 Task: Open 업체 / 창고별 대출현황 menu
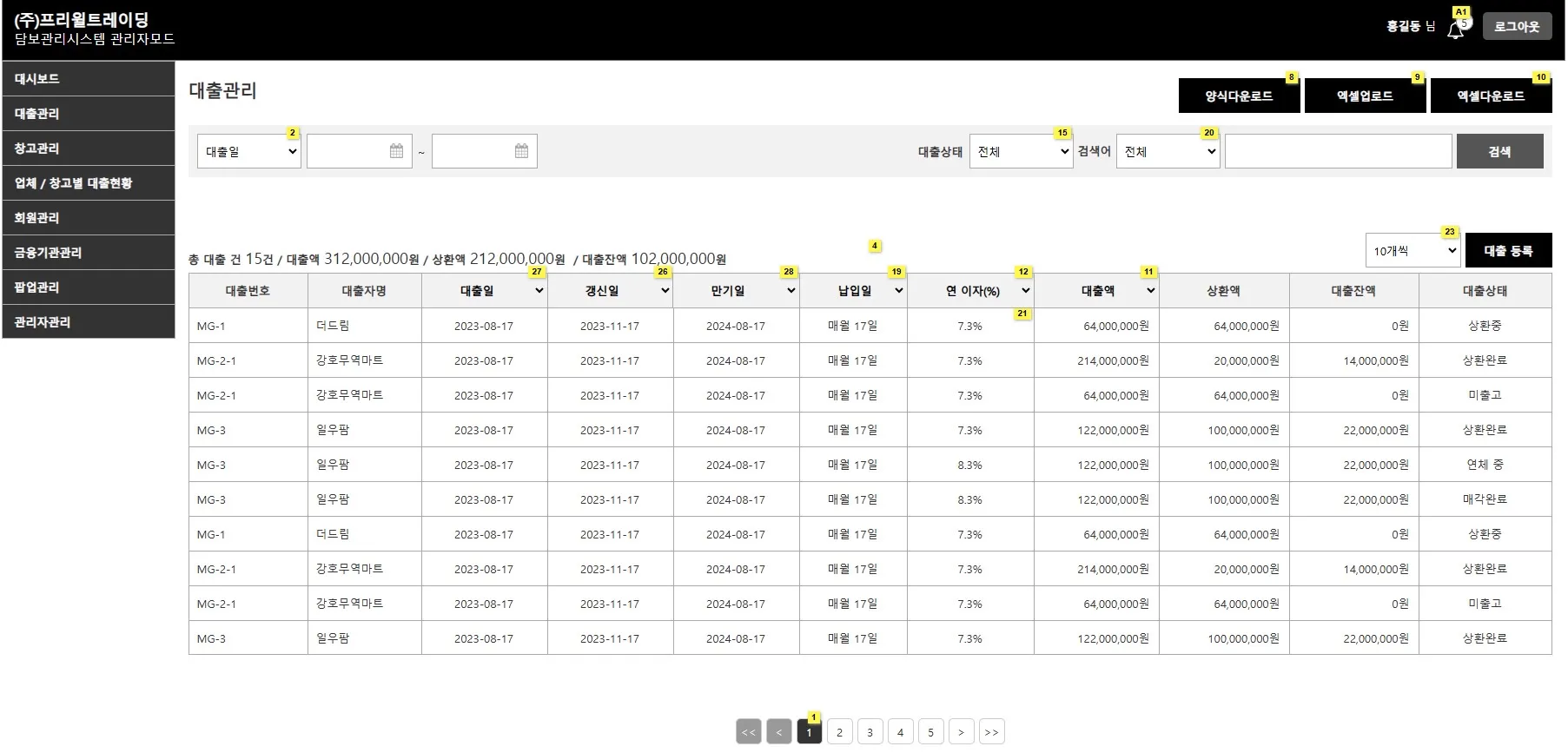pos(89,182)
